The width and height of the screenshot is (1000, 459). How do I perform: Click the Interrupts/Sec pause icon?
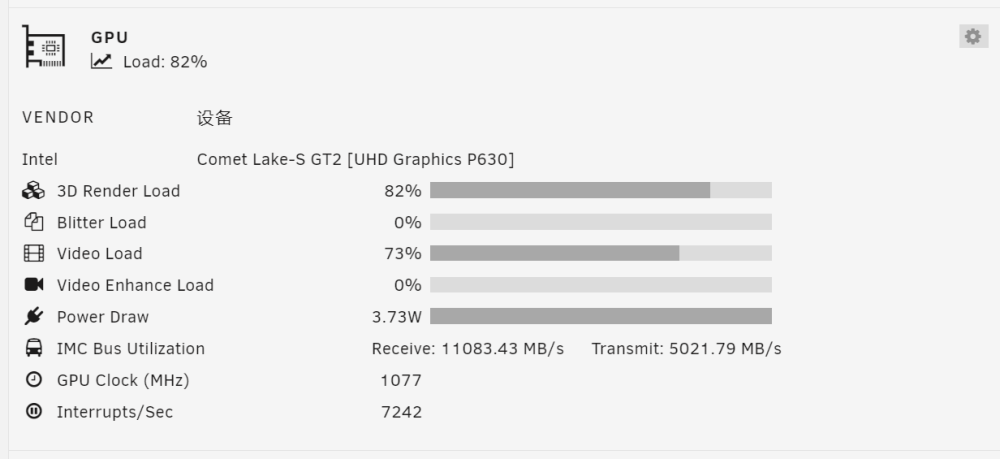point(34,411)
